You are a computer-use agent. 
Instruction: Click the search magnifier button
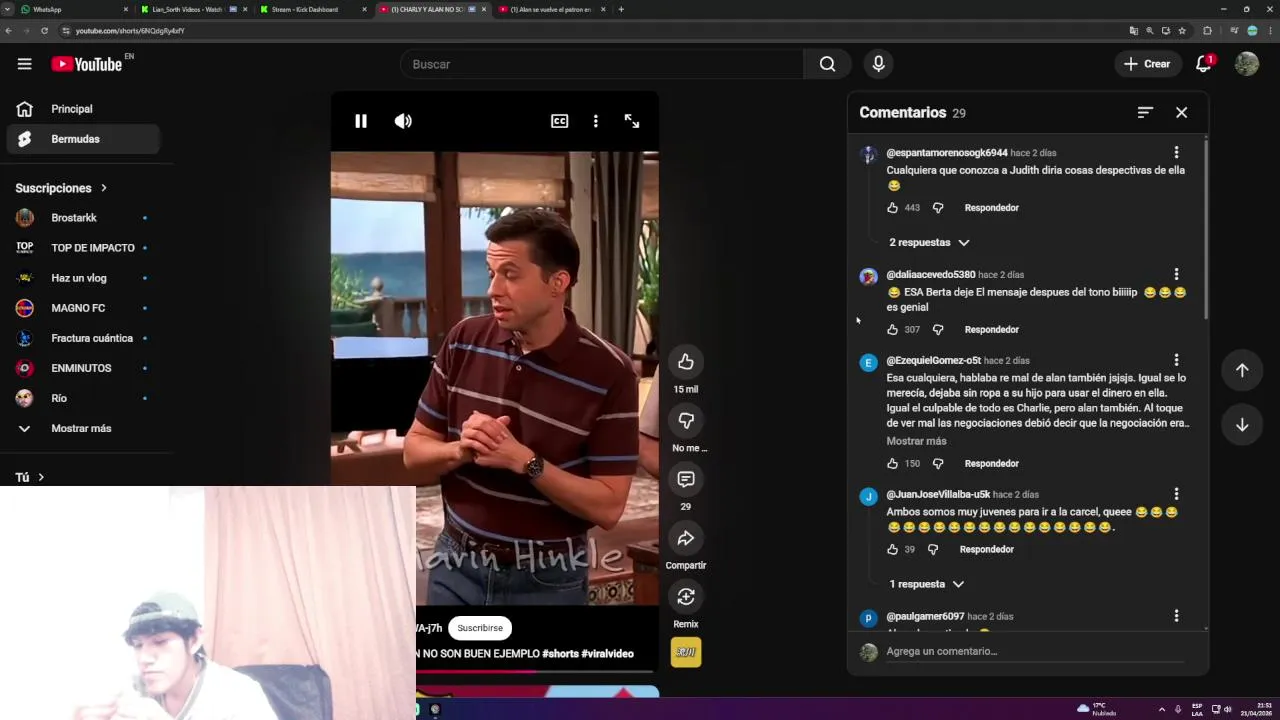click(827, 64)
